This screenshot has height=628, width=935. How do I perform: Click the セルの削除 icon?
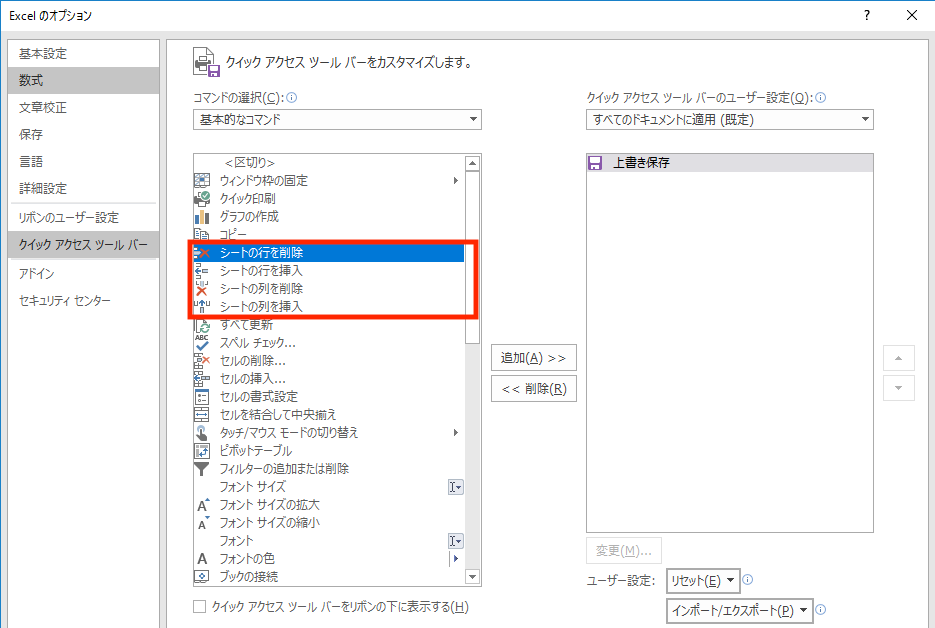pyautogui.click(x=202, y=361)
